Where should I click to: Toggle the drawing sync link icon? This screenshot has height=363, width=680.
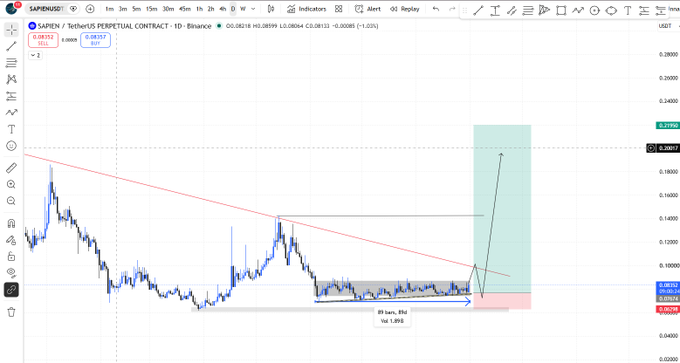click(11, 289)
